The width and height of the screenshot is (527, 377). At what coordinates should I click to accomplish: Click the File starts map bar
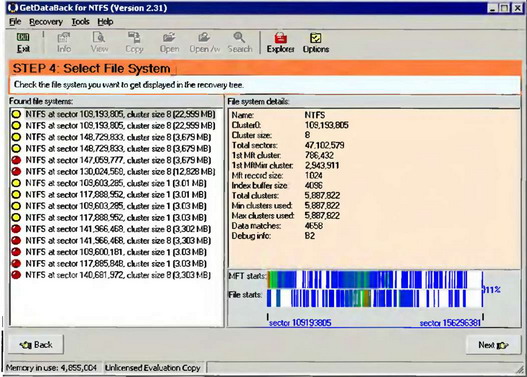tap(375, 298)
